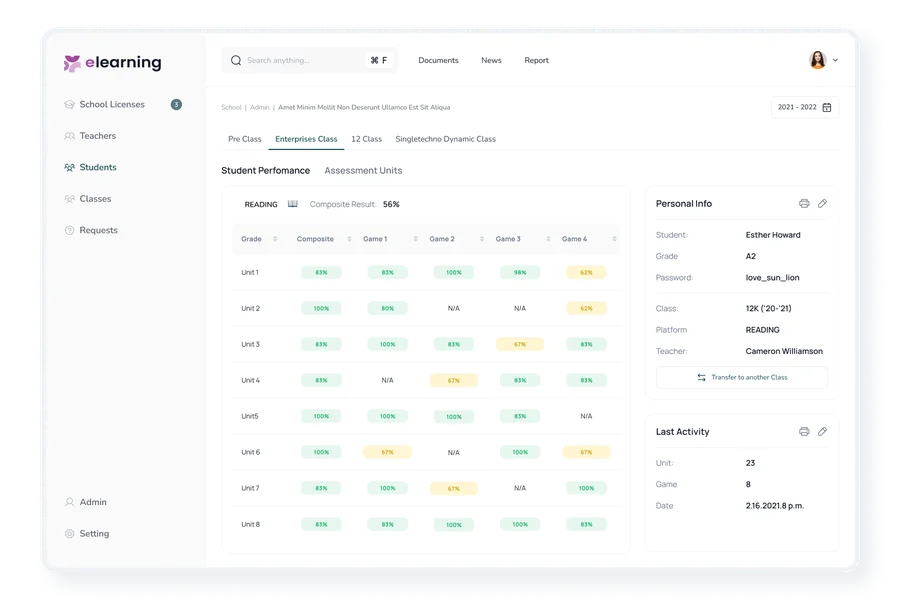Open Setting via the gear icon
Image resolution: width=900 pixels, height=600 pixels.
tap(70, 534)
